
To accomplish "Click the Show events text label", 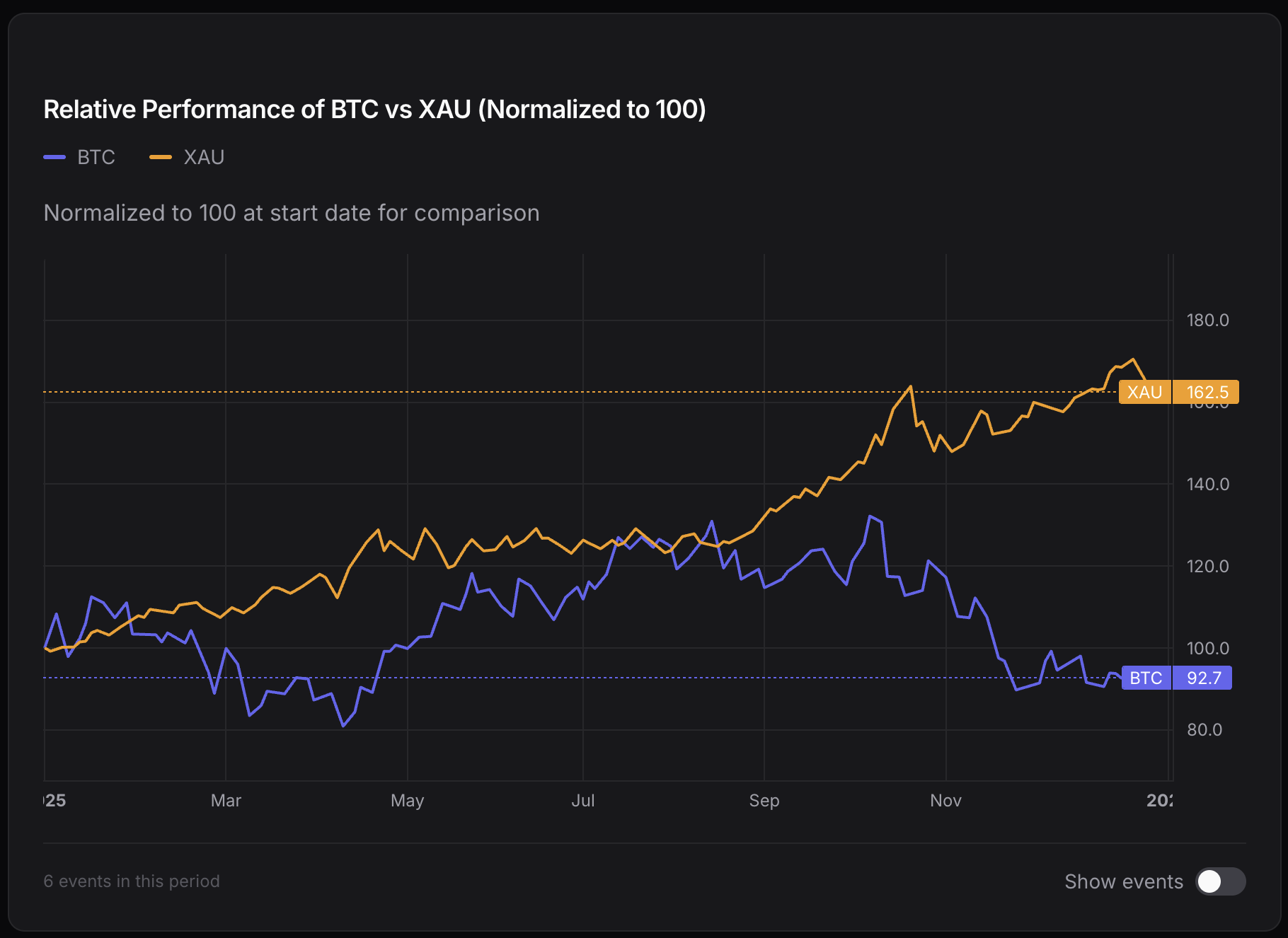I will 1123,881.
